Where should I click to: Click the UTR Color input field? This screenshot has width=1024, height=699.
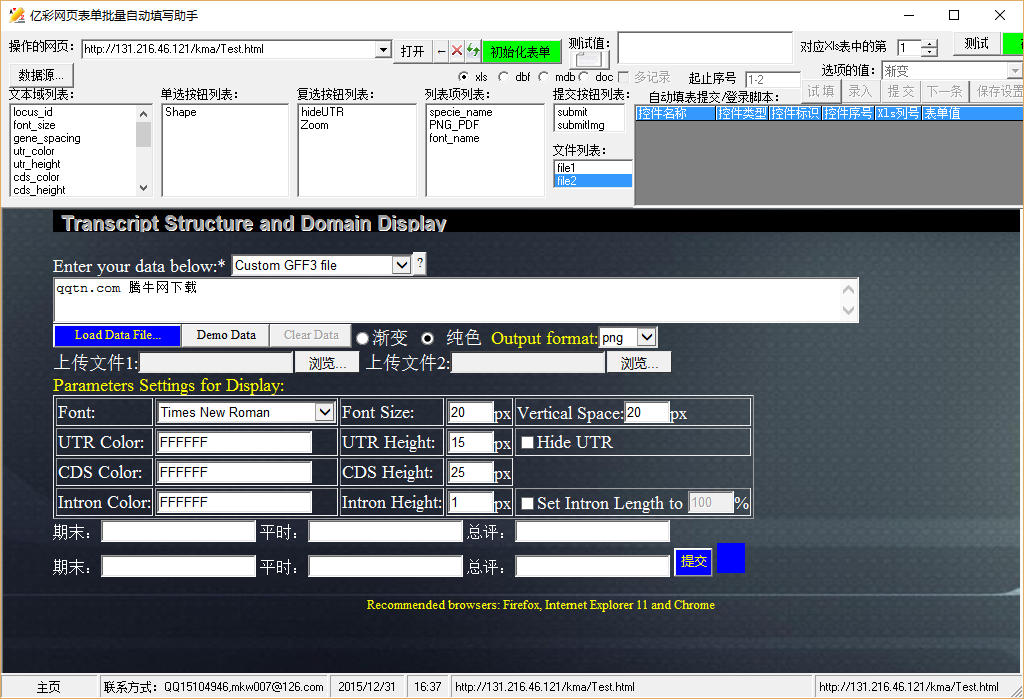pos(234,442)
